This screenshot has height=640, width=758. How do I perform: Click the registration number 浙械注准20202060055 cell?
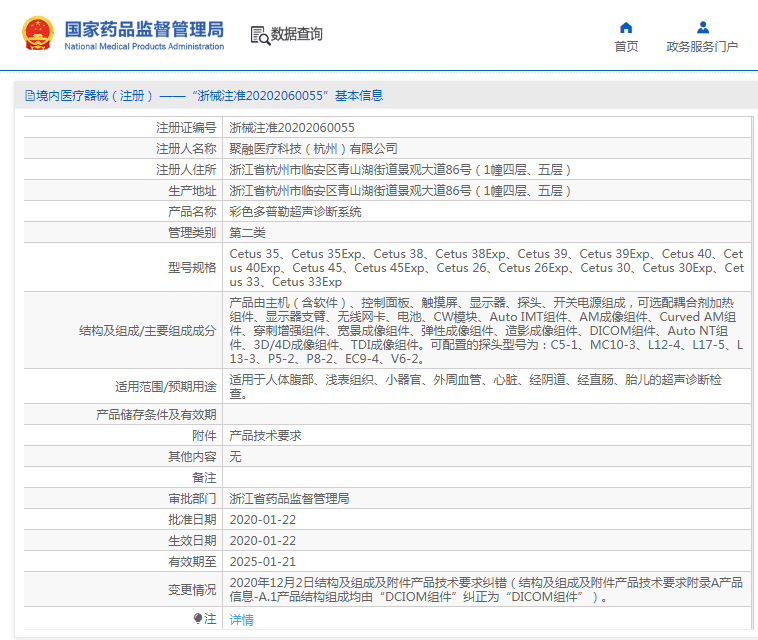click(x=292, y=128)
